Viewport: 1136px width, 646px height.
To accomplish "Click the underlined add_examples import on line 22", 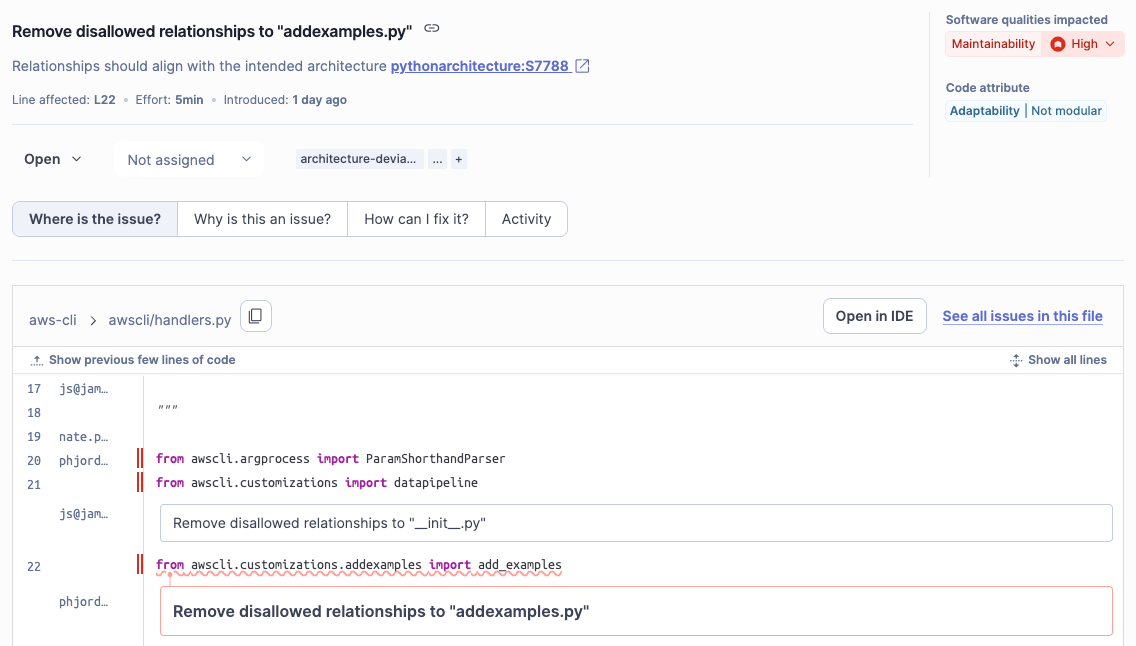I will point(359,565).
